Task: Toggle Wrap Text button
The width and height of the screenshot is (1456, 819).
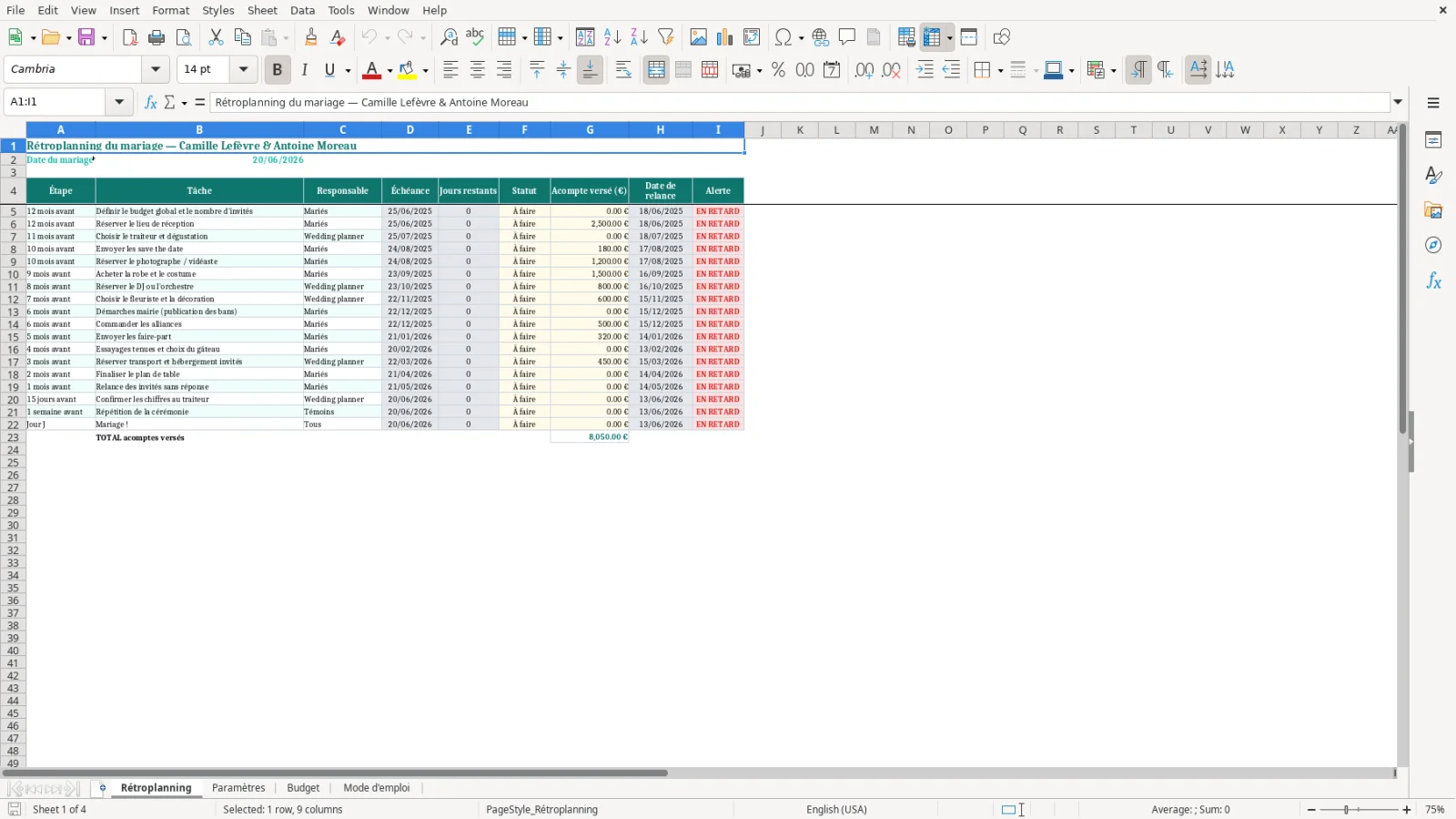Action: click(x=623, y=70)
